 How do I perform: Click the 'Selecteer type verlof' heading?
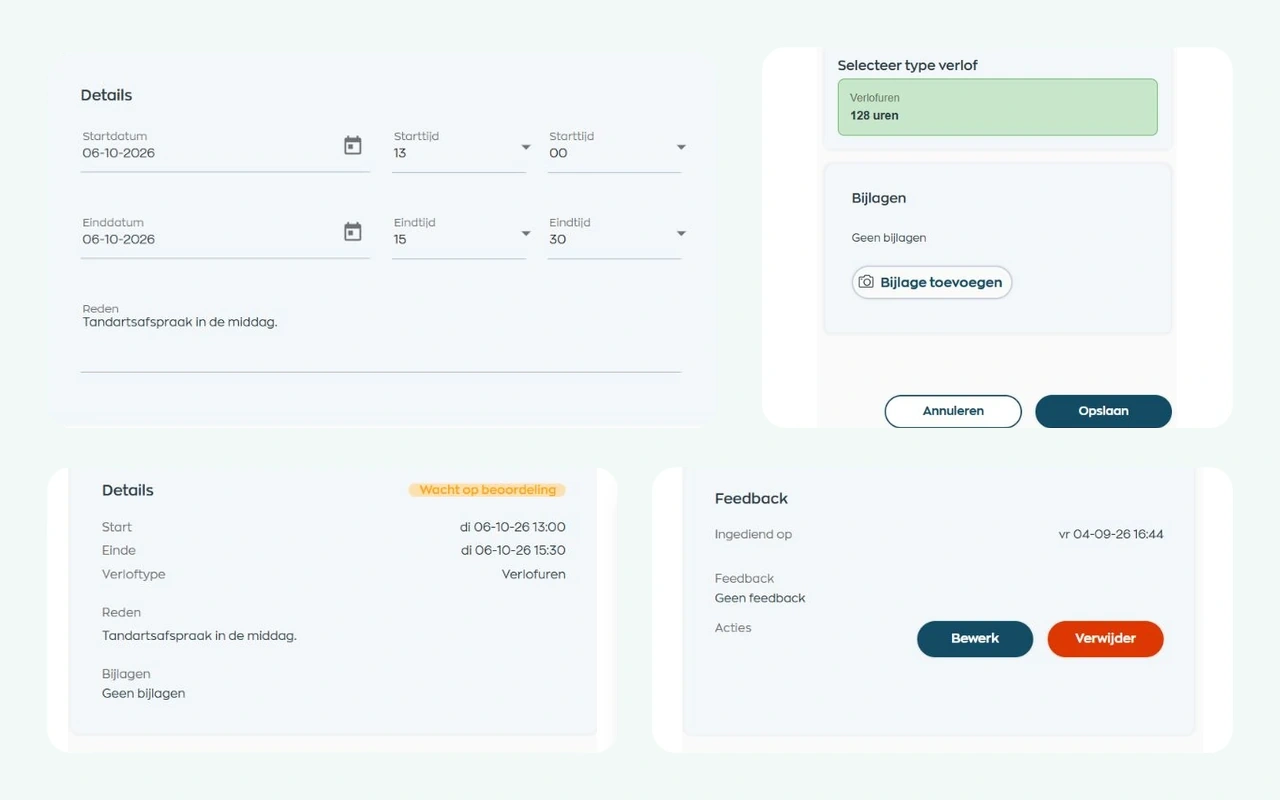pyautogui.click(x=908, y=65)
